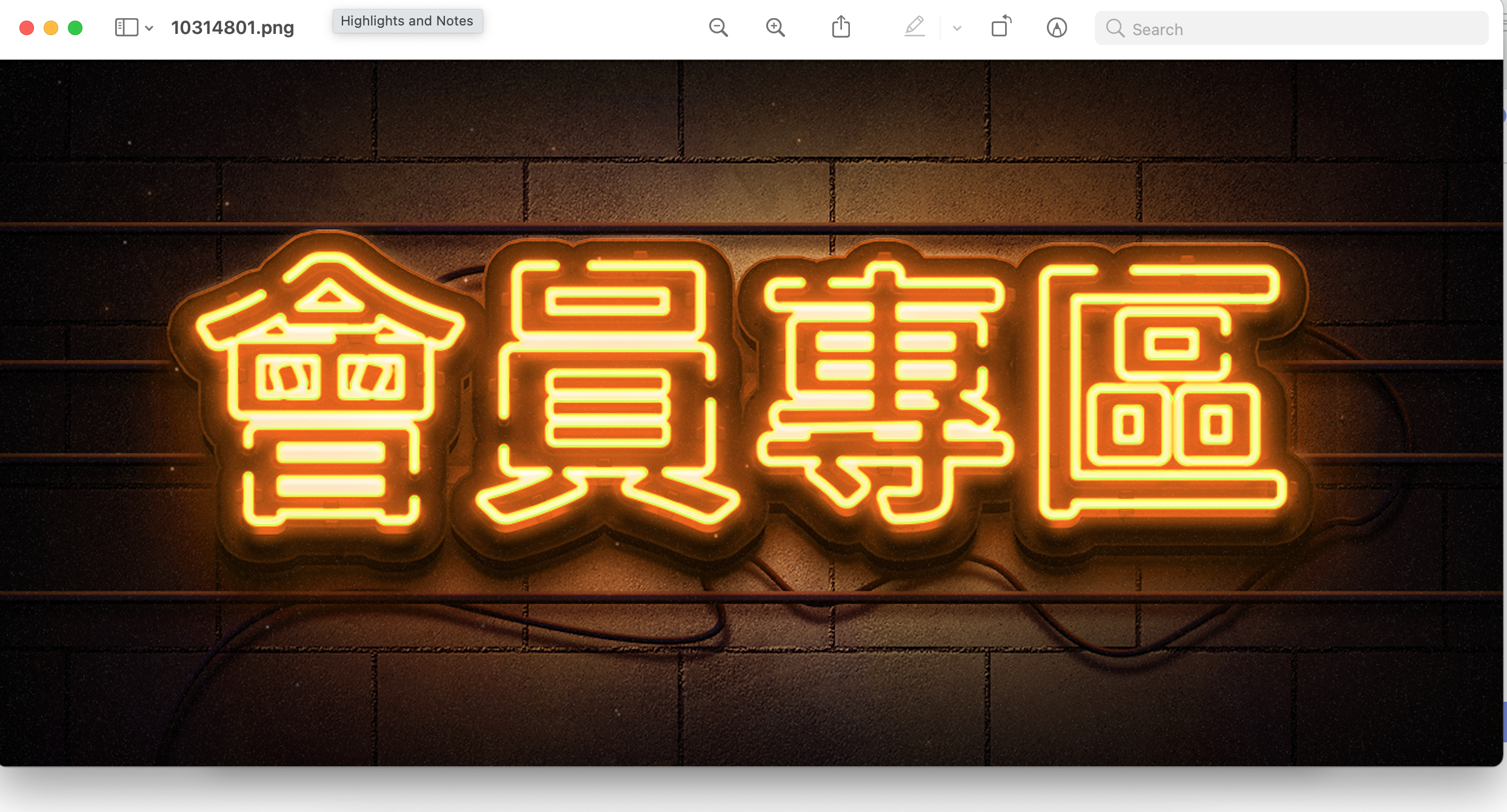Viewport: 1507px width, 812px height.
Task: Open the sidebar view menu button
Action: 127,28
